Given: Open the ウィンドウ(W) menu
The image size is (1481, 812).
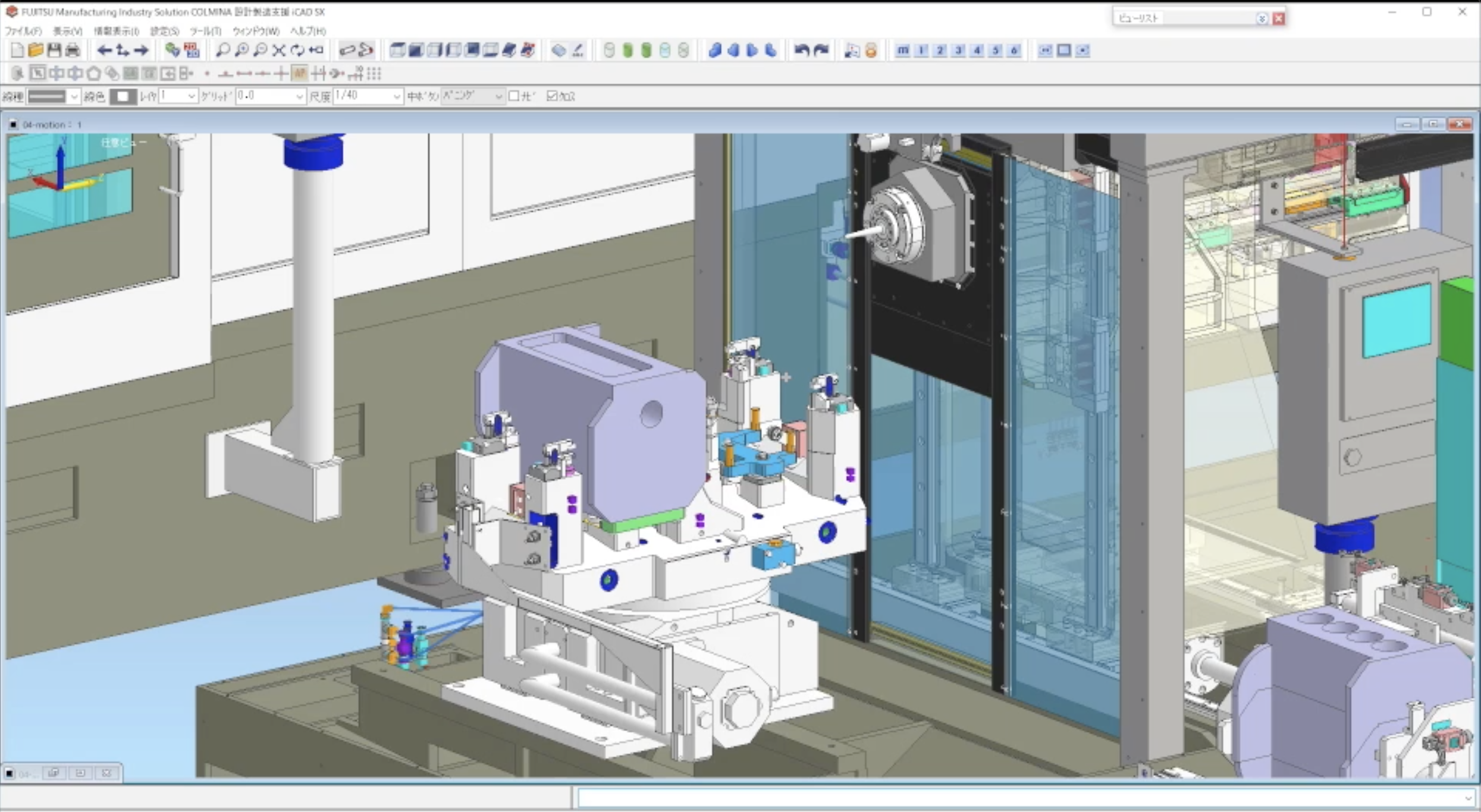Looking at the screenshot, I should 255,31.
